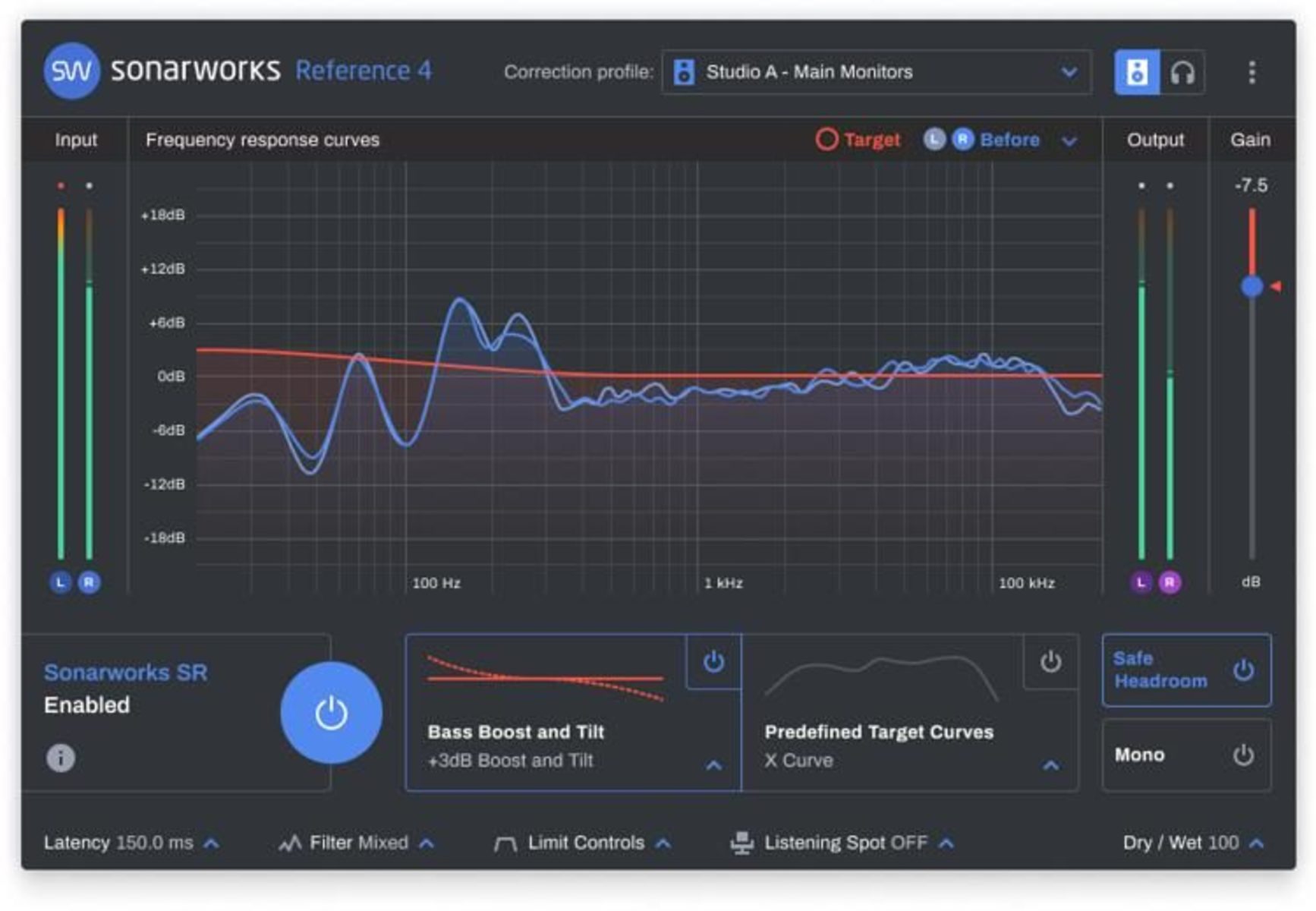This screenshot has height=911, width=1316.
Task: Toggle Bass Boost and Tilt power
Action: tap(713, 661)
